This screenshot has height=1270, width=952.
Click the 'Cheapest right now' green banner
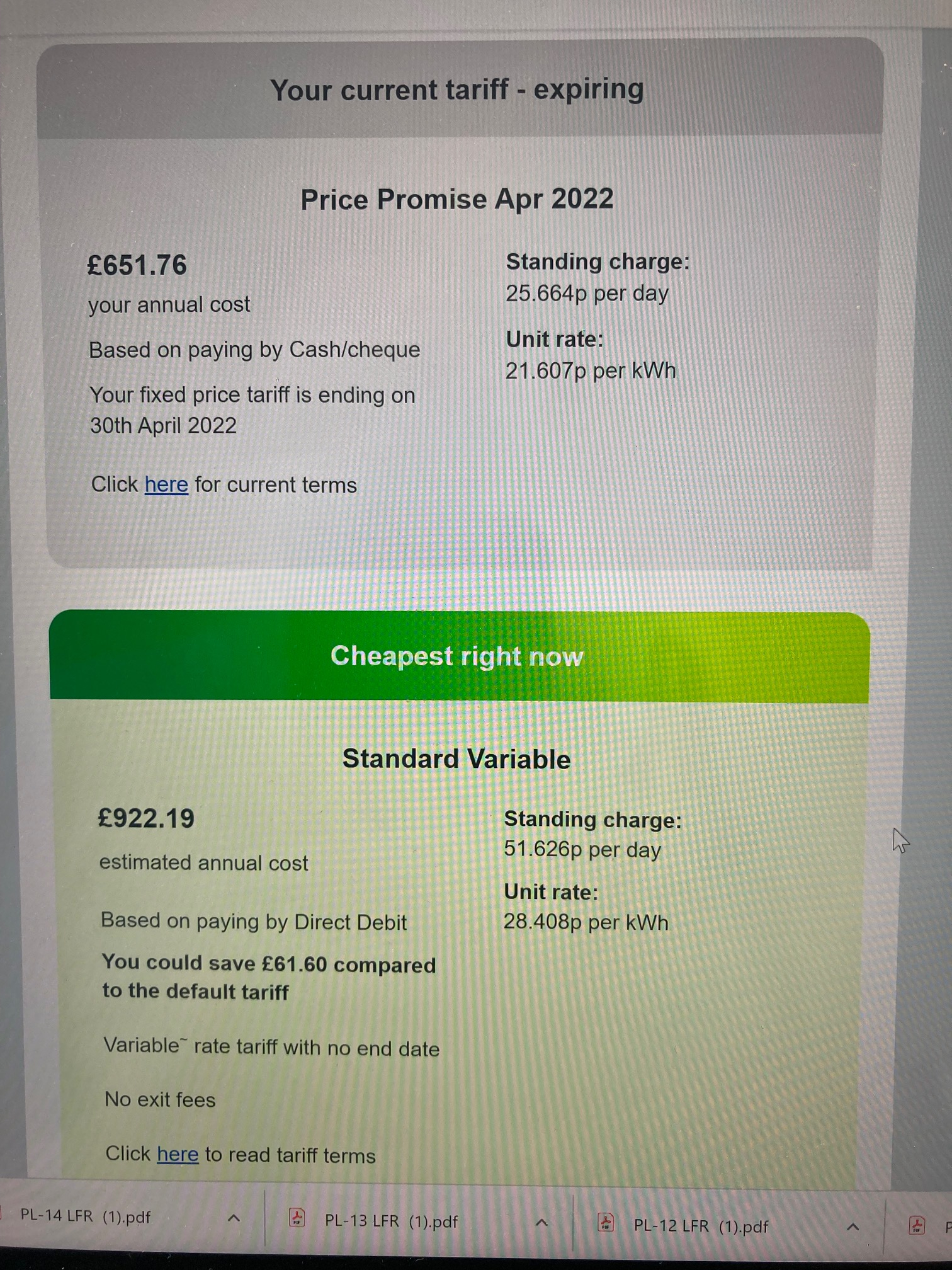459,656
